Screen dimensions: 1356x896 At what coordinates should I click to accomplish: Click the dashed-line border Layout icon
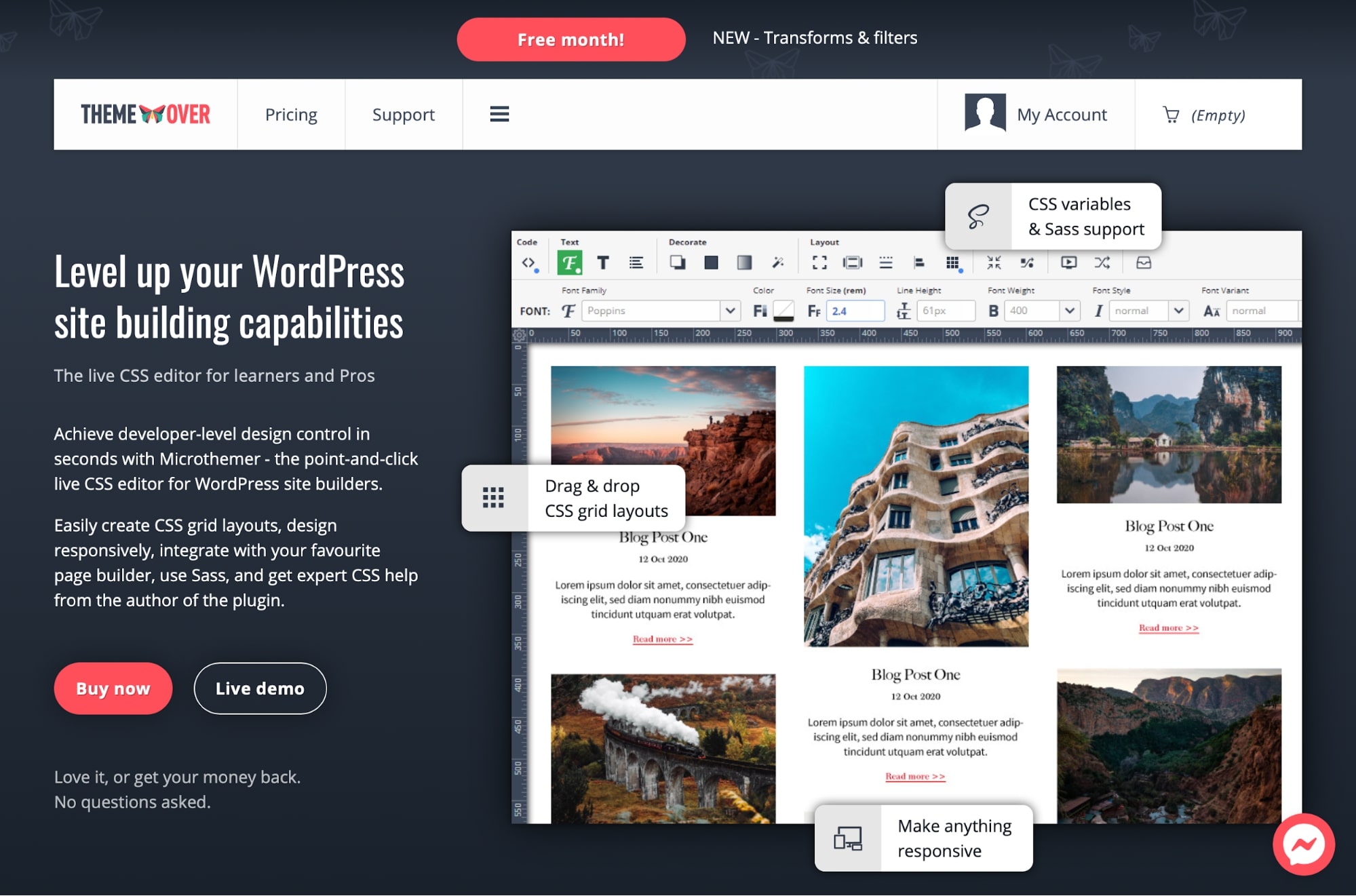pyautogui.click(x=886, y=262)
